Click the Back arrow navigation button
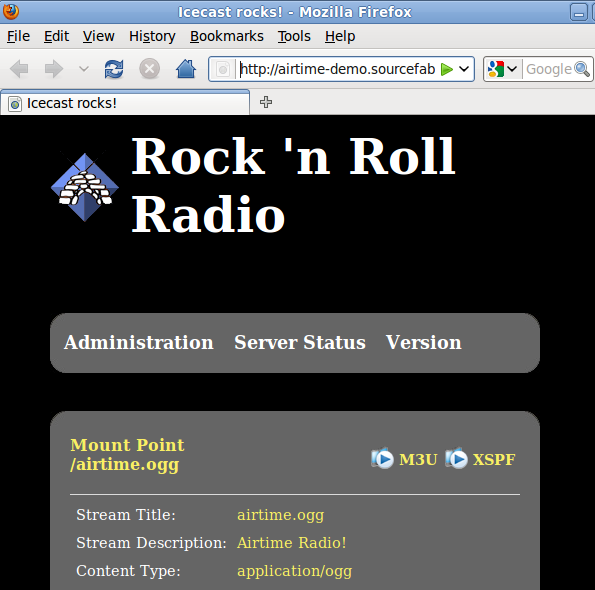This screenshot has height=590, width=595. 19,69
